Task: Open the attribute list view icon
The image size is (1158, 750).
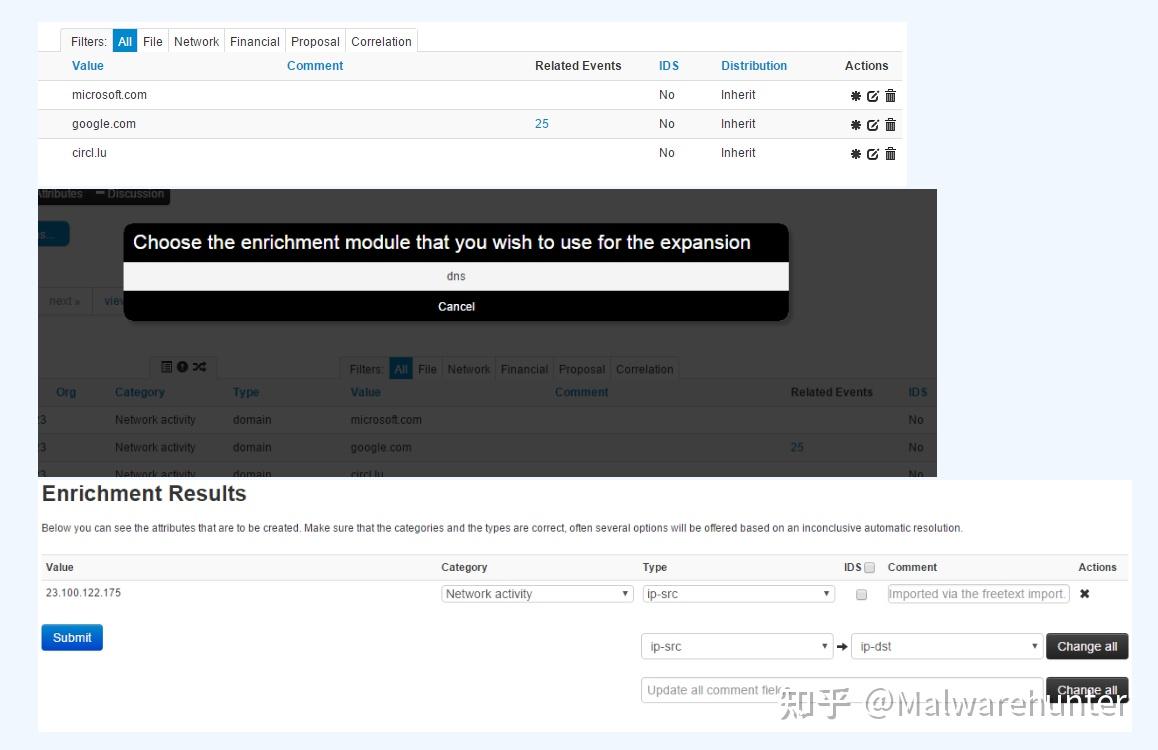Action: 166,367
